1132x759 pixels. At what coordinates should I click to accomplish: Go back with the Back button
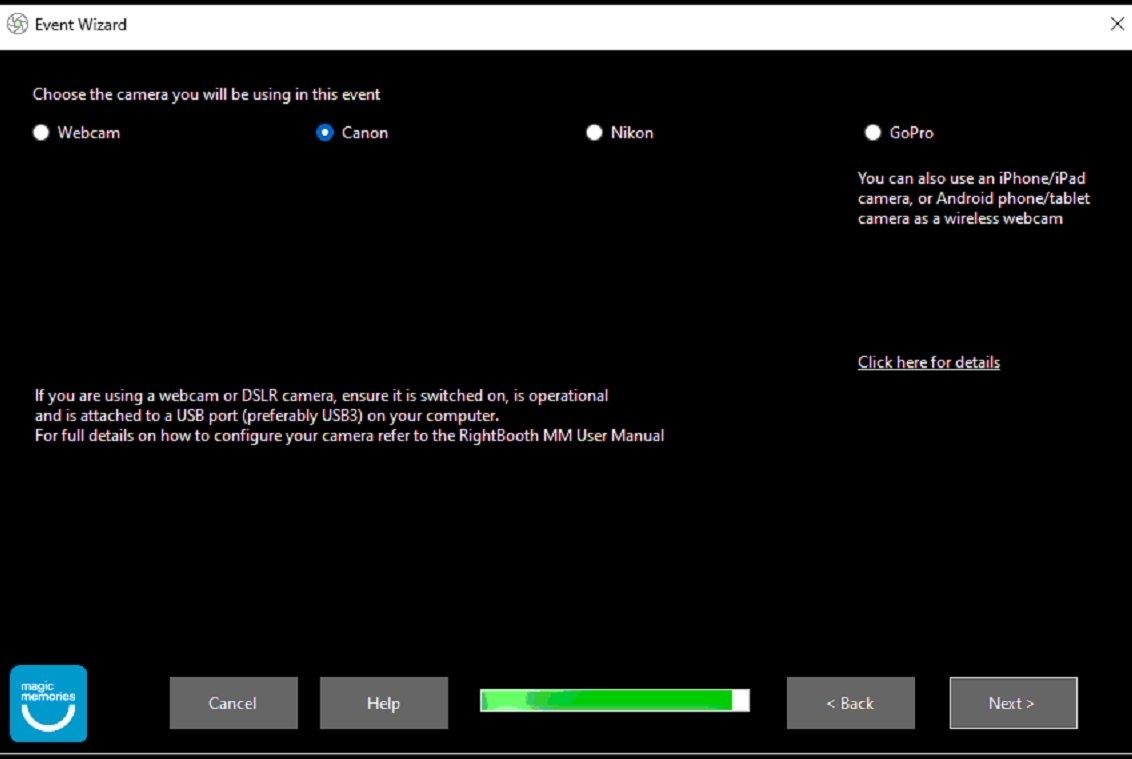(x=850, y=703)
